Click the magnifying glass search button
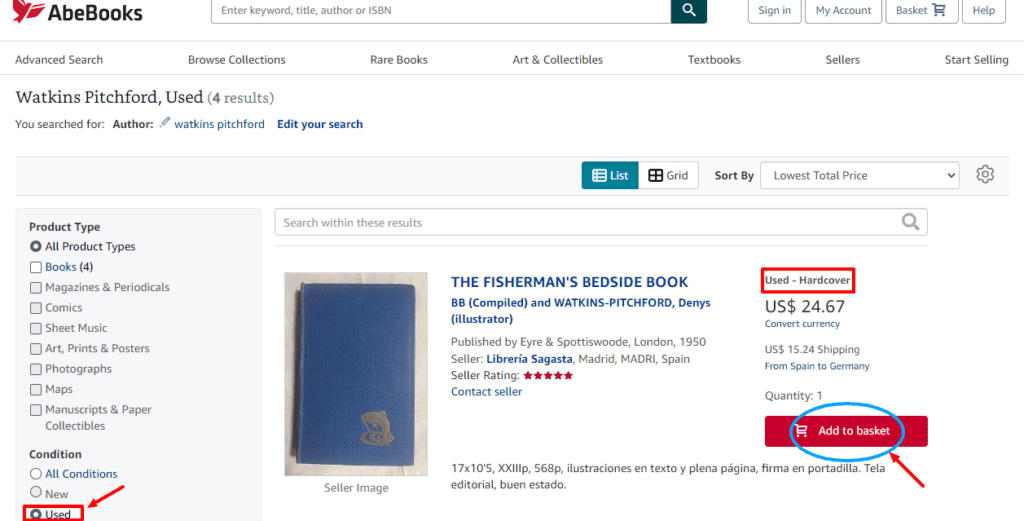Screen dimensions: 1024x521 (x=688, y=10)
